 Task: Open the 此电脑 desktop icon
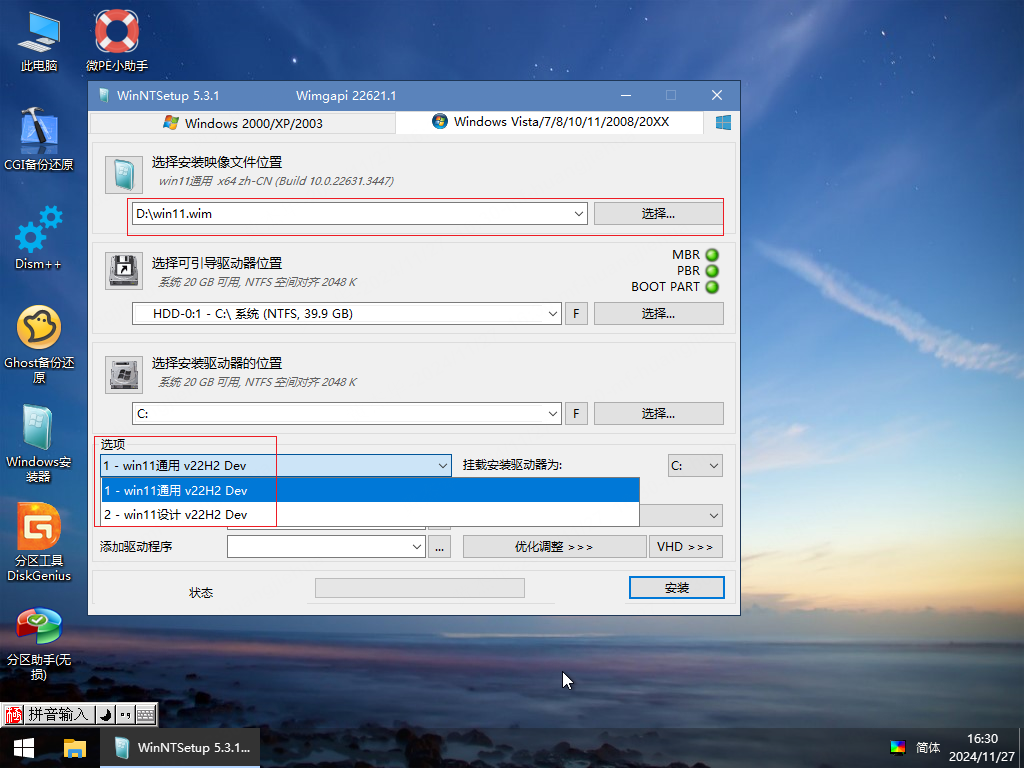coord(39,40)
